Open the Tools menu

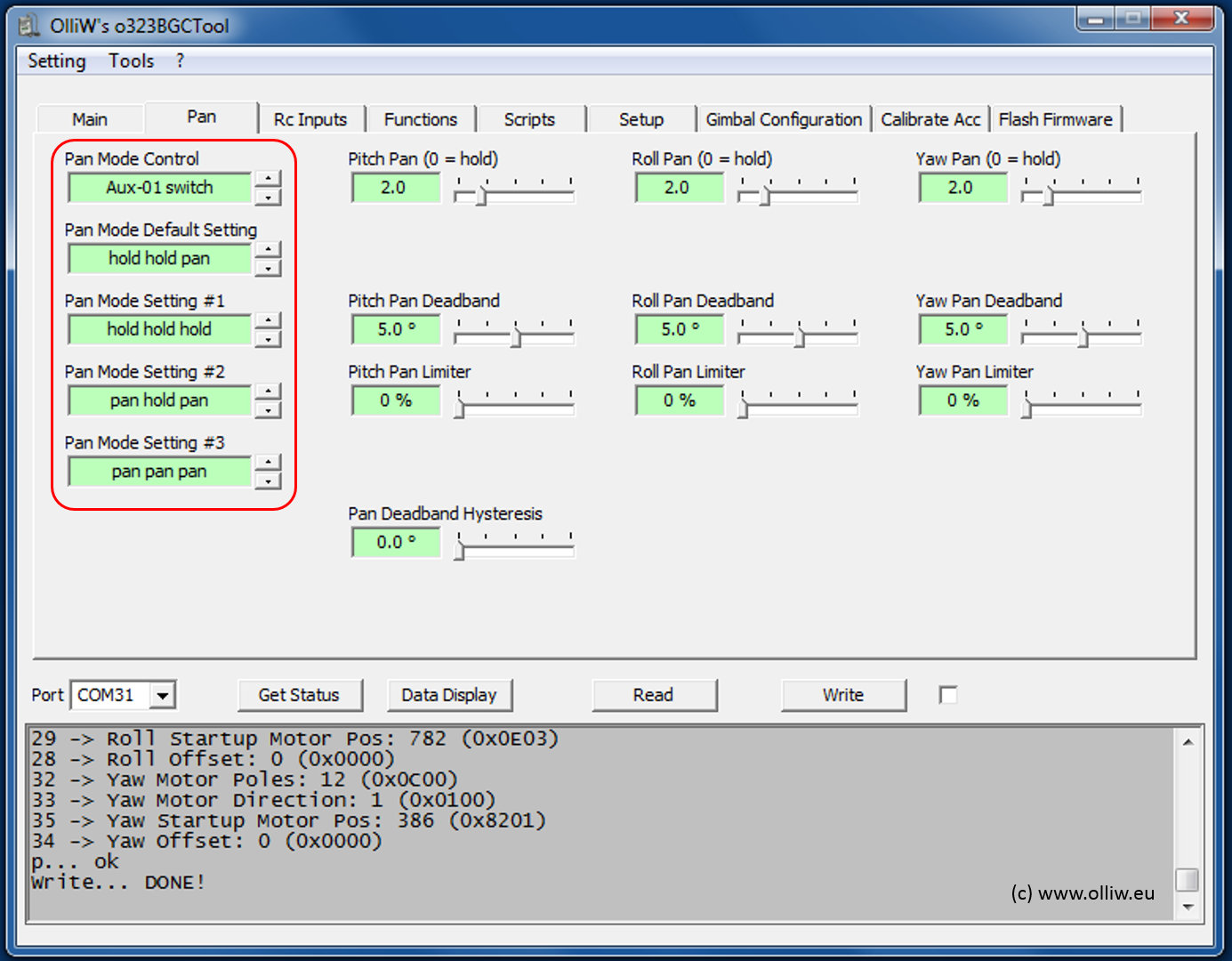click(132, 61)
